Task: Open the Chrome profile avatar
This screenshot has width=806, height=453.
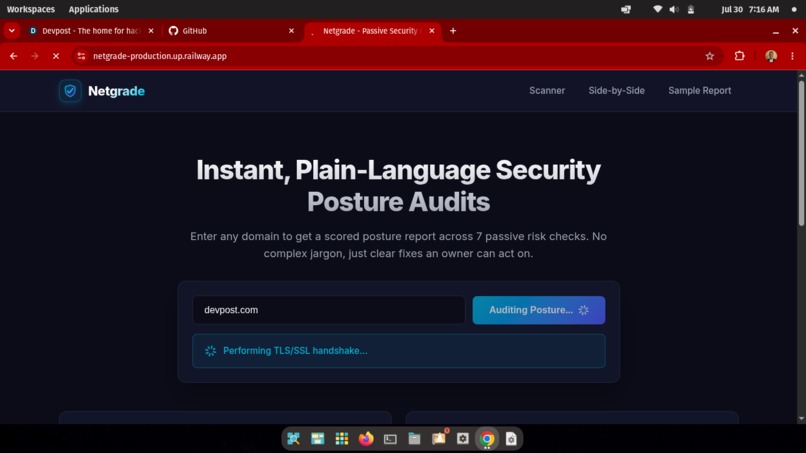Action: pyautogui.click(x=771, y=56)
